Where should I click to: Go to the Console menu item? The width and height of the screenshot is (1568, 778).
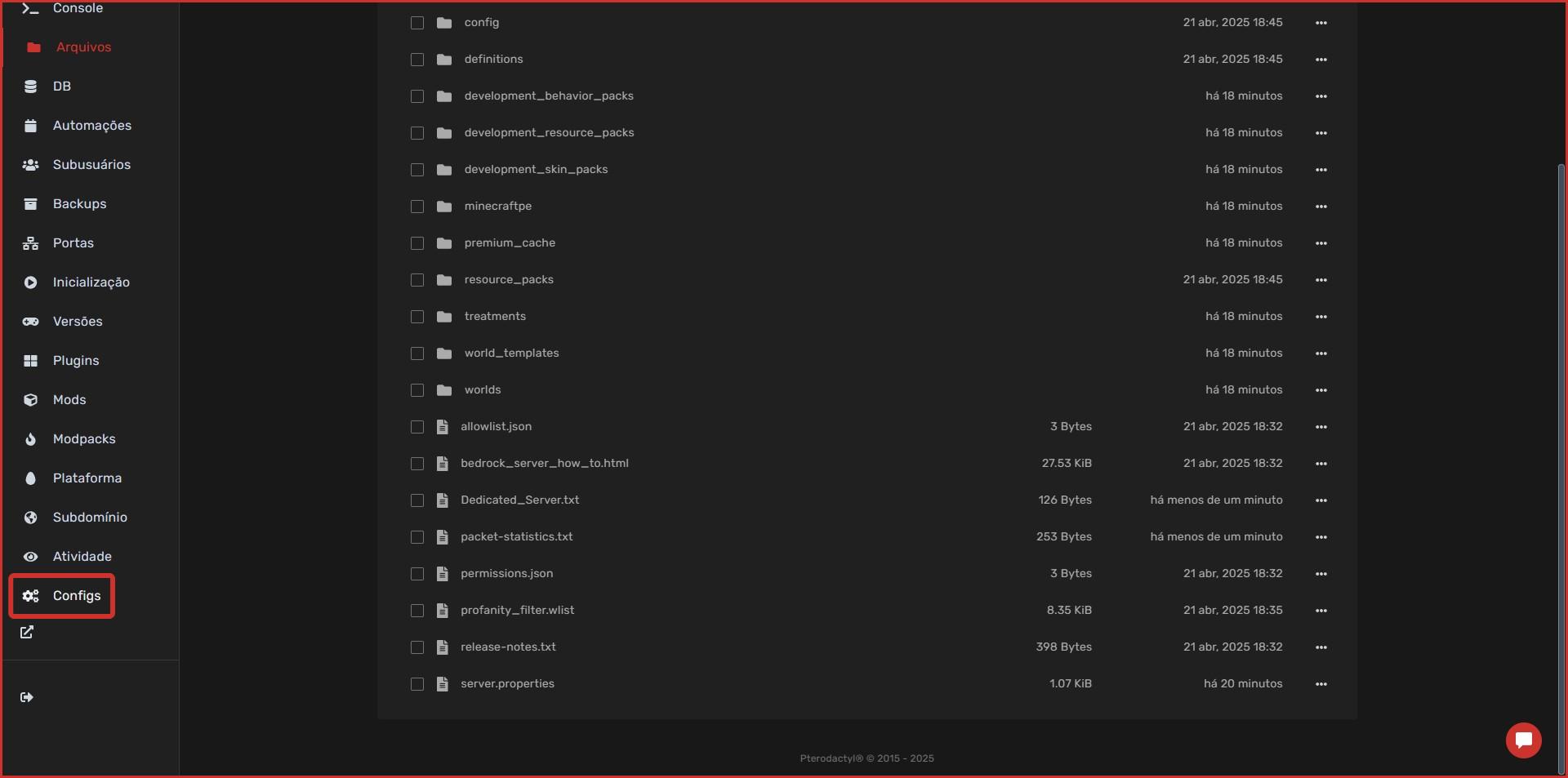click(x=78, y=8)
